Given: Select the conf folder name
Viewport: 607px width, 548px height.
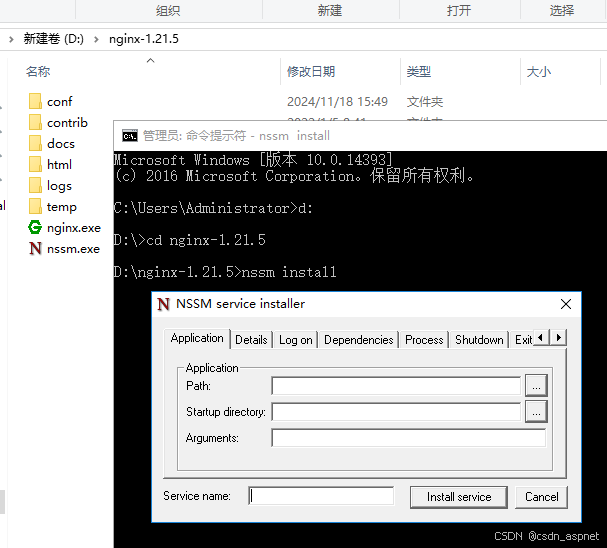Looking at the screenshot, I should [x=60, y=101].
